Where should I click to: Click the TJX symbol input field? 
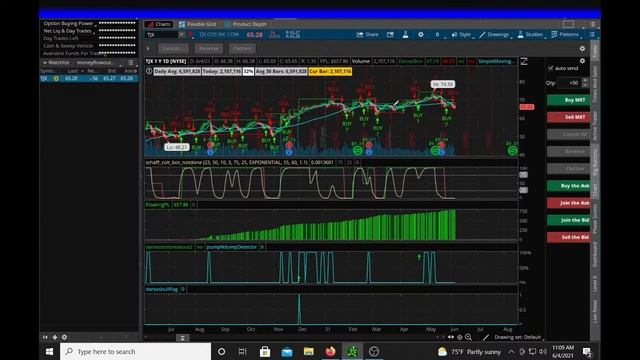coord(162,35)
